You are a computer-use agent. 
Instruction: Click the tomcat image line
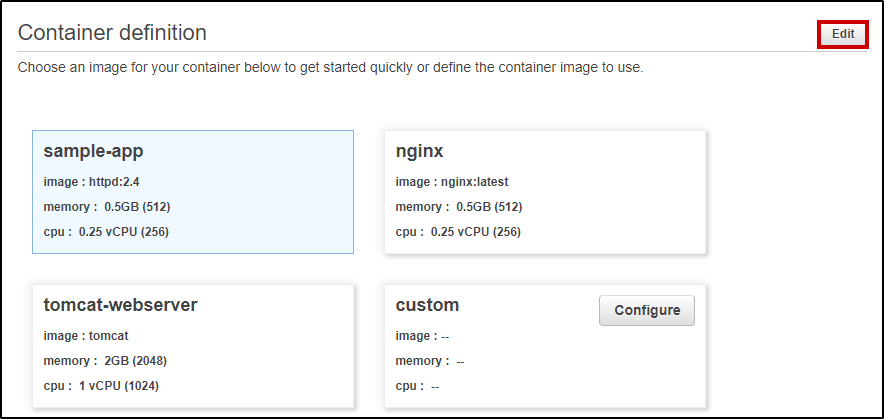tap(86, 336)
